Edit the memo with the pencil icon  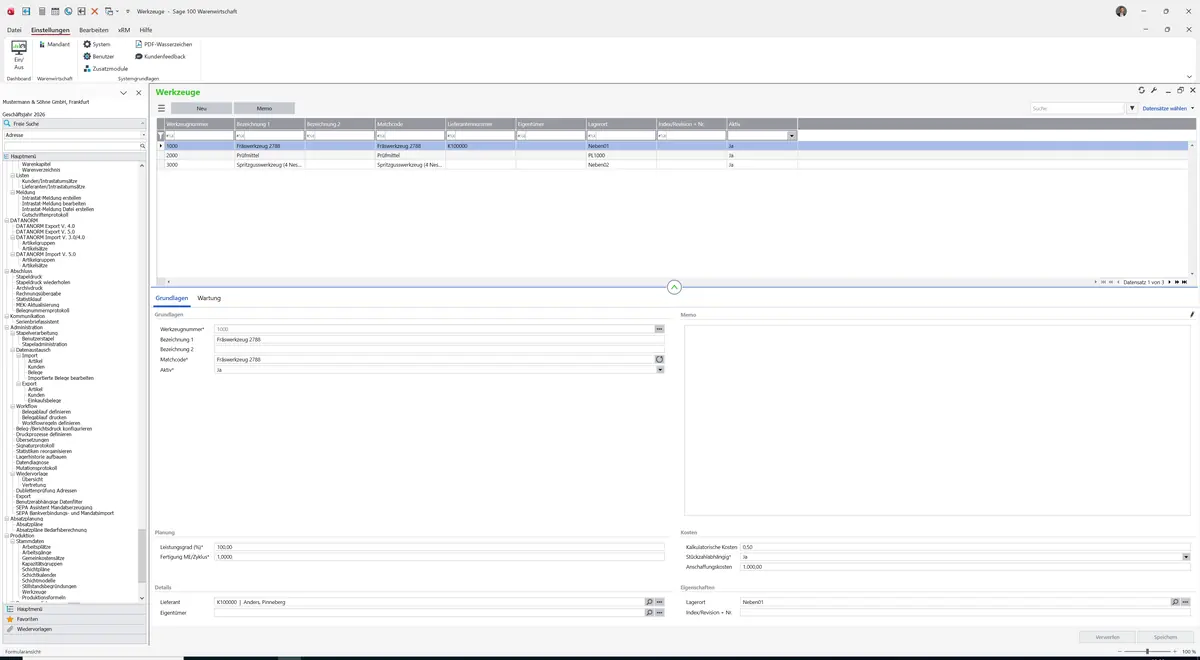click(1192, 315)
